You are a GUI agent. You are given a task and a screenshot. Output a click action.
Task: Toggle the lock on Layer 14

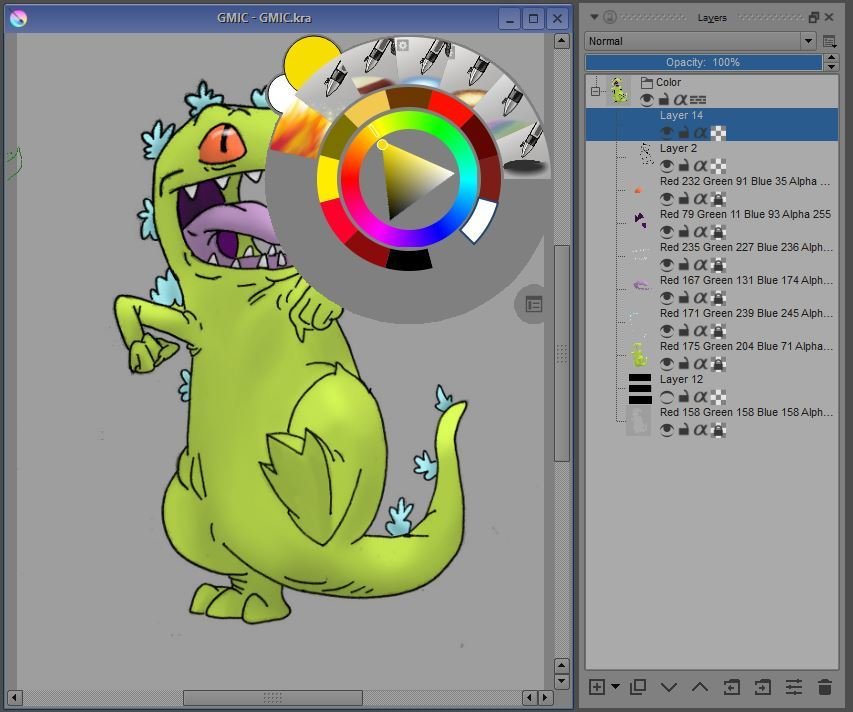pos(684,133)
